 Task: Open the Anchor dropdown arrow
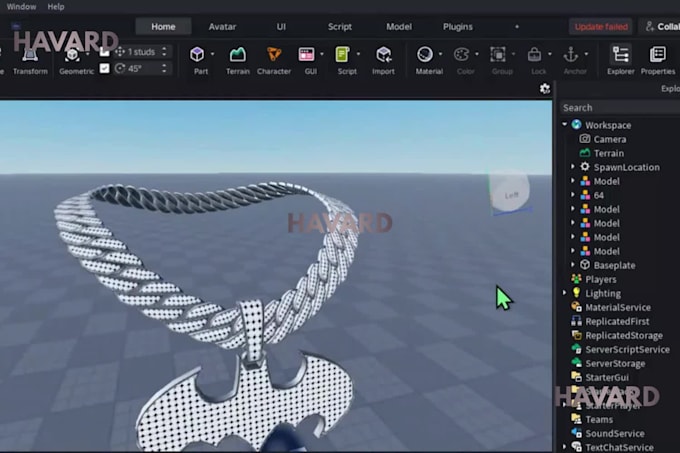[x=586, y=54]
